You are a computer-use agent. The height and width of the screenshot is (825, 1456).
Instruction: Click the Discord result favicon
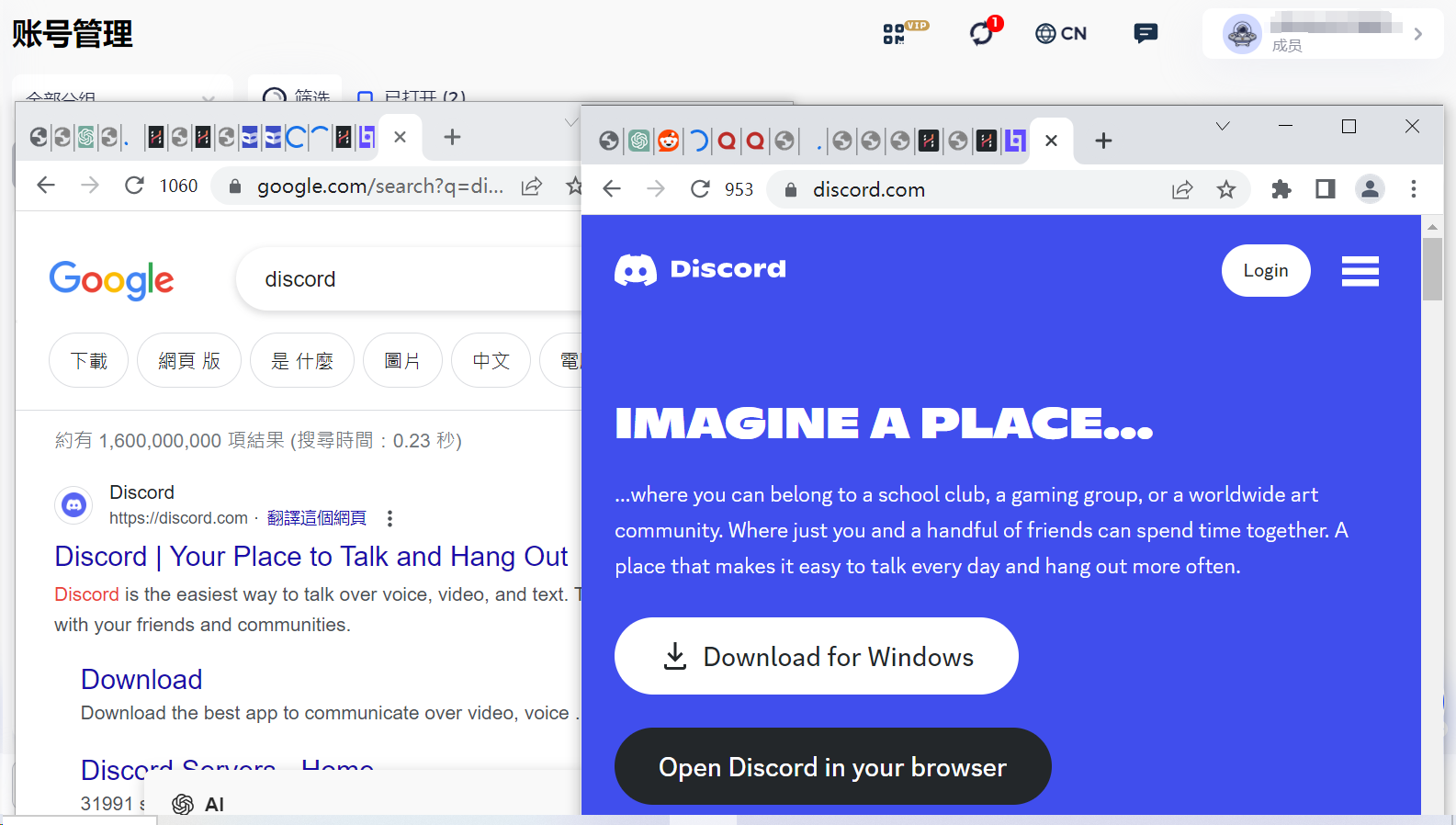[74, 505]
